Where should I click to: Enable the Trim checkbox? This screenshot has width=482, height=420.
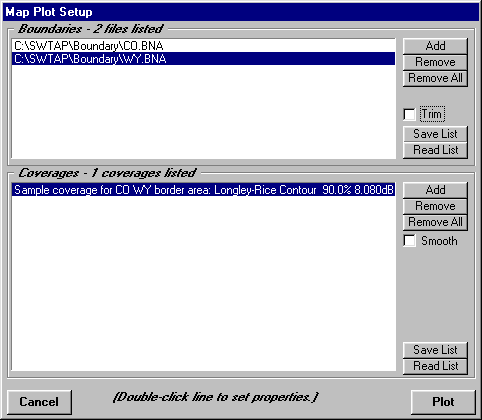click(409, 114)
